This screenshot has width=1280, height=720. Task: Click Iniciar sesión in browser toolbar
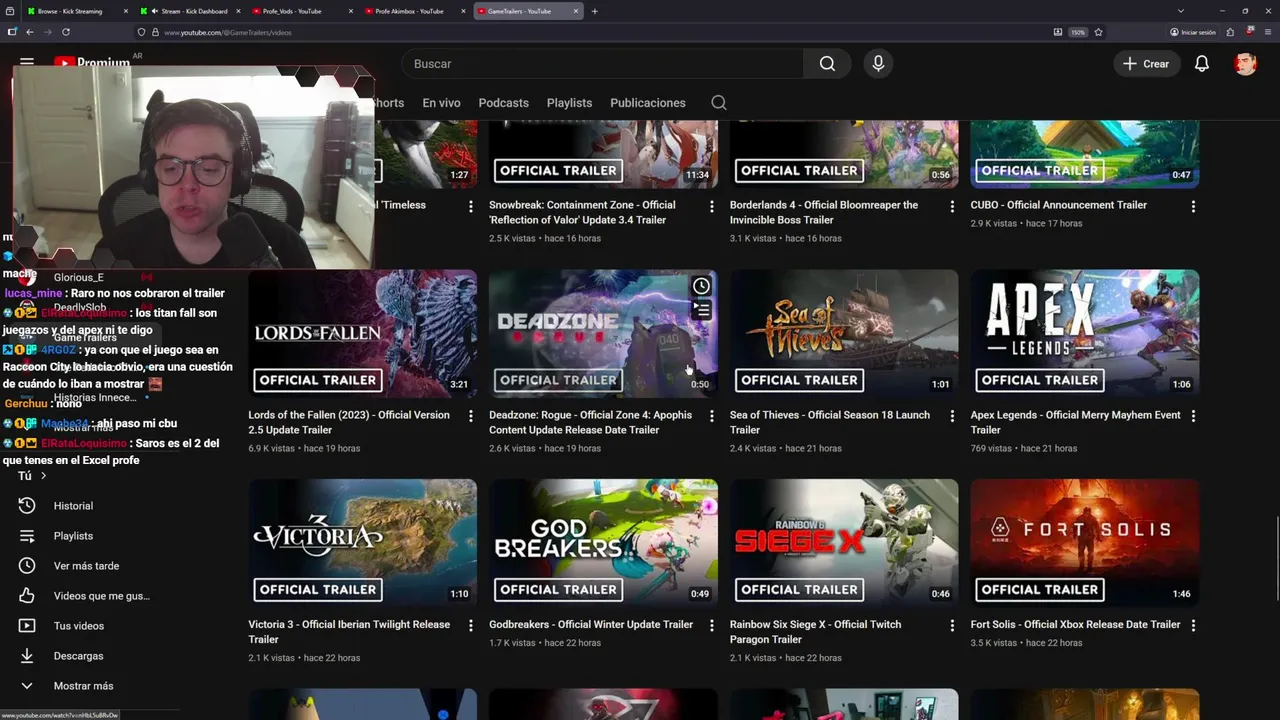coord(1193,32)
